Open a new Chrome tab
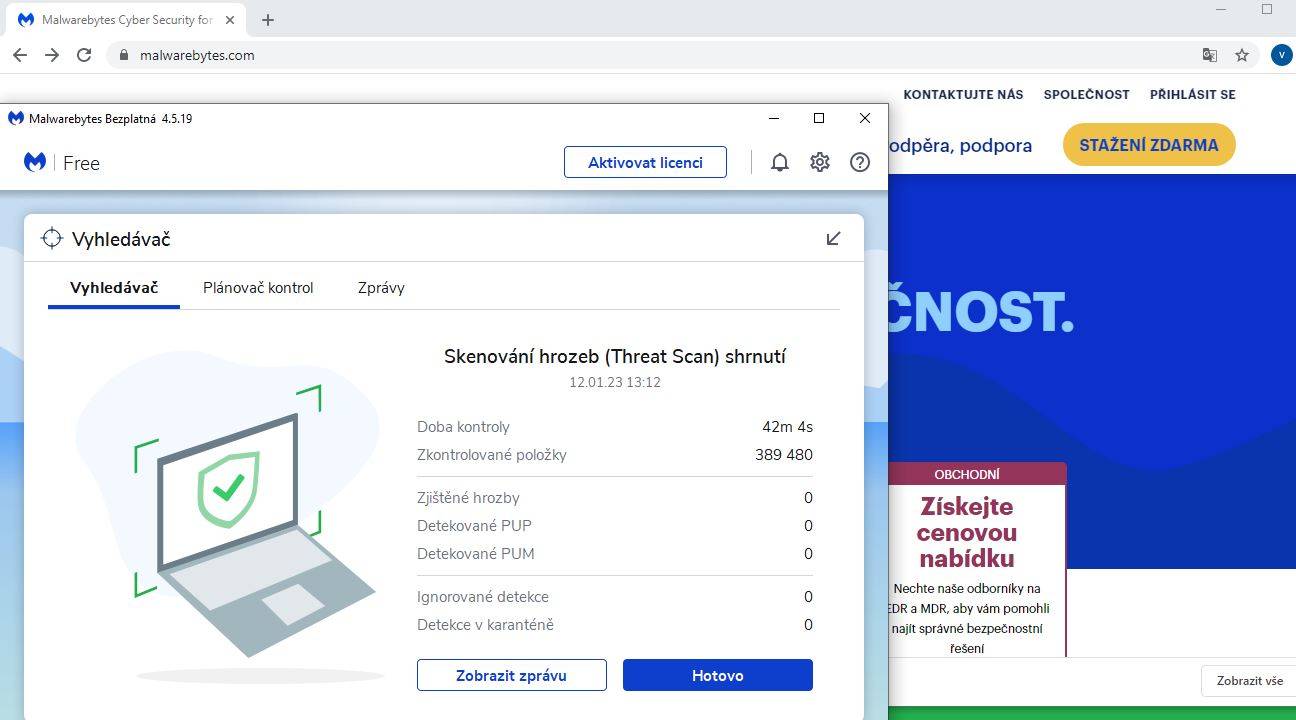This screenshot has width=1296, height=720. [267, 20]
